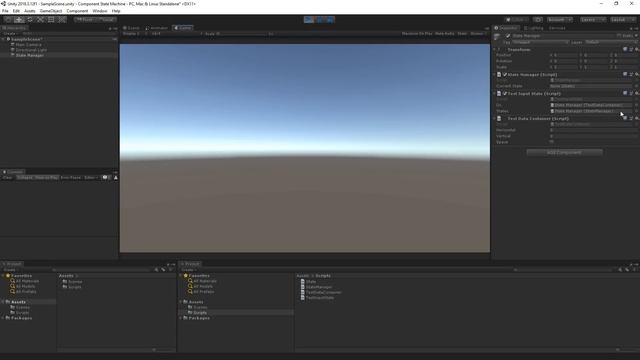
Task: Open Static flags dropdown arrow
Action: coord(636,36)
